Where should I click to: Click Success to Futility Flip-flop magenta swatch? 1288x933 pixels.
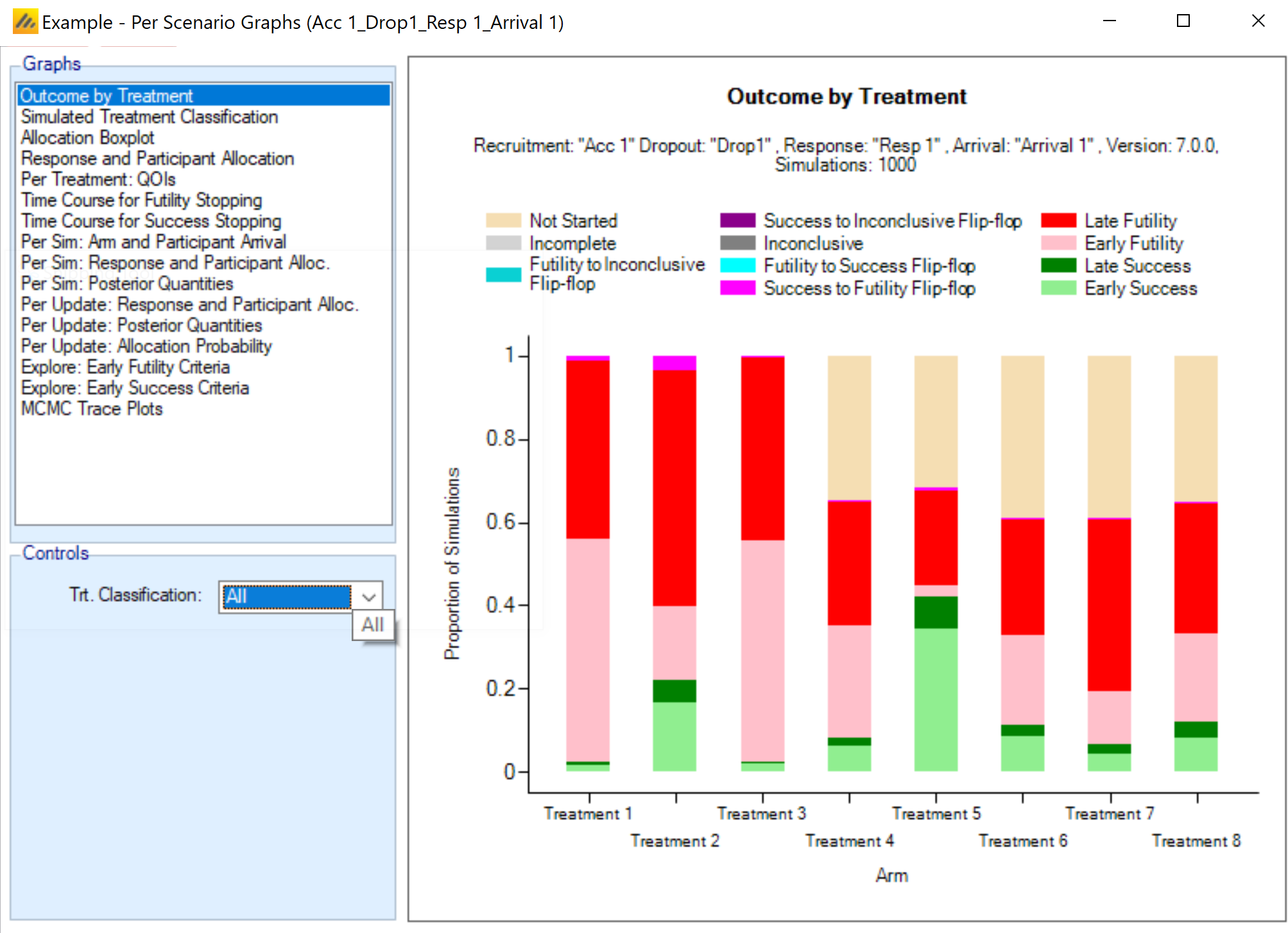coord(737,288)
